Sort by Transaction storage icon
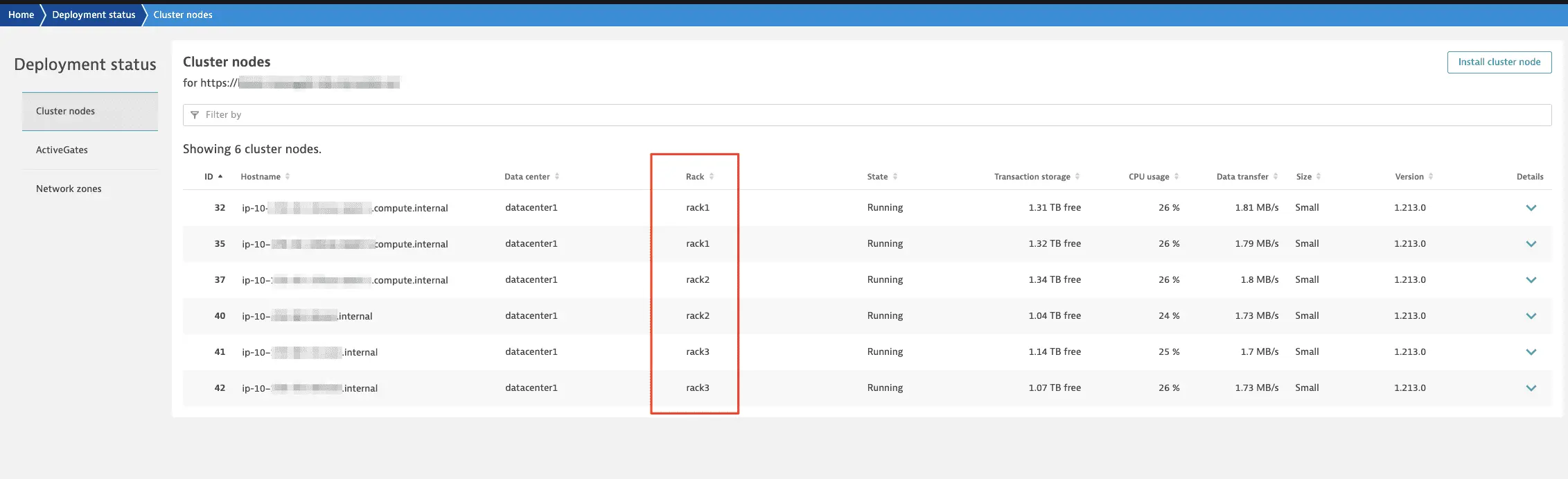The image size is (1568, 479). pyautogui.click(x=1077, y=177)
